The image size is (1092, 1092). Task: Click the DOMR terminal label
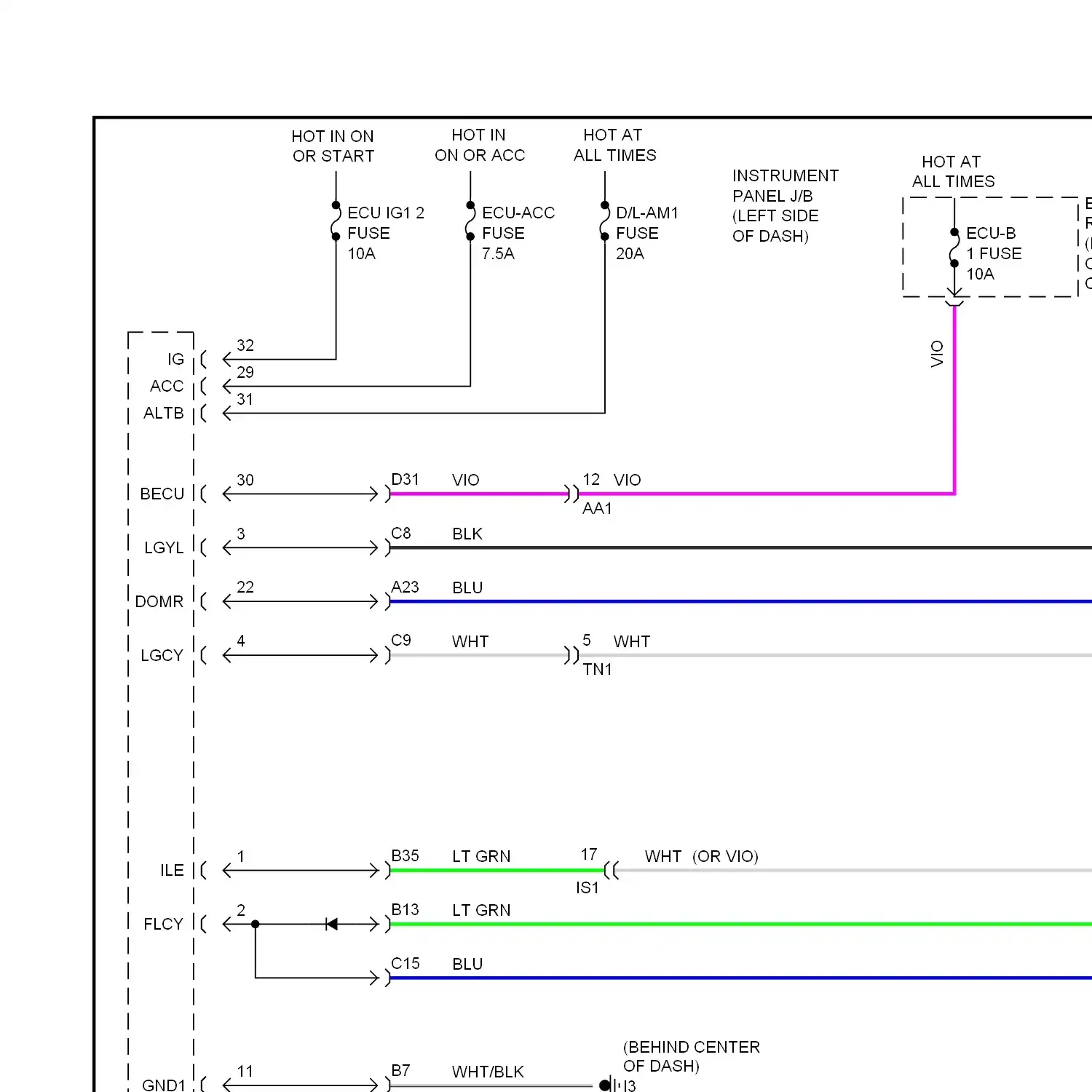pos(159,601)
